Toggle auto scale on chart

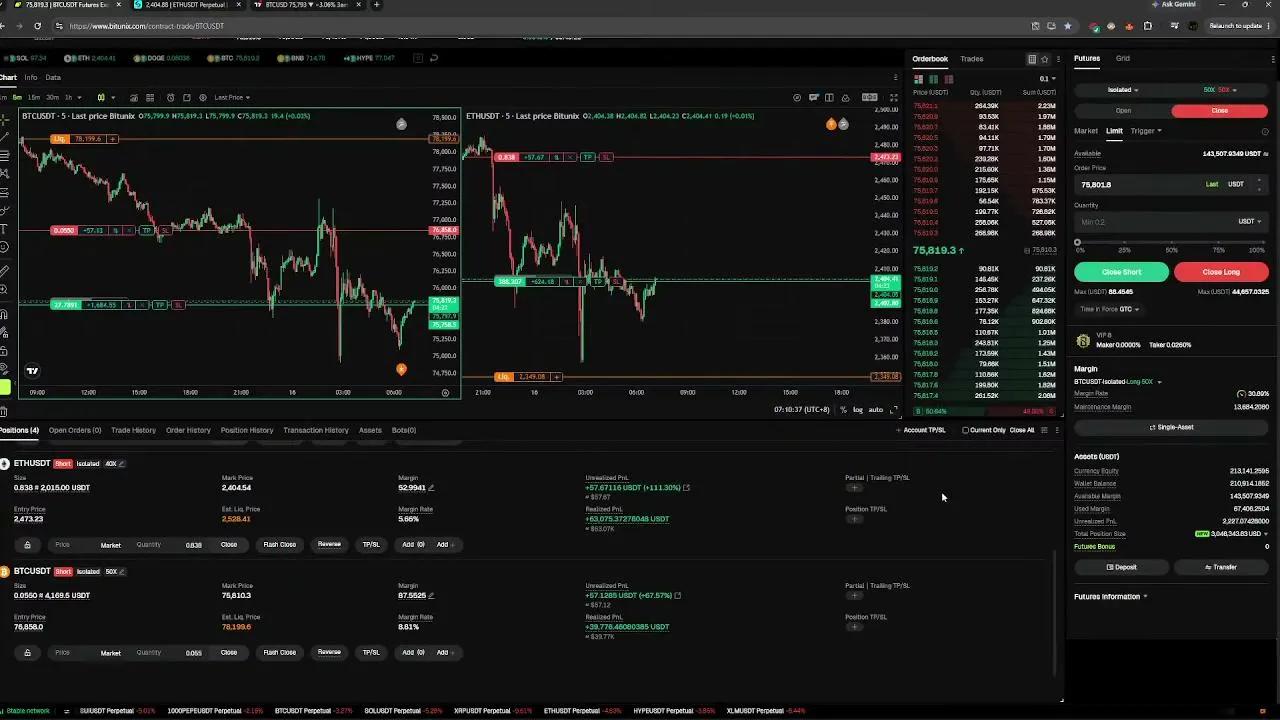coord(875,410)
